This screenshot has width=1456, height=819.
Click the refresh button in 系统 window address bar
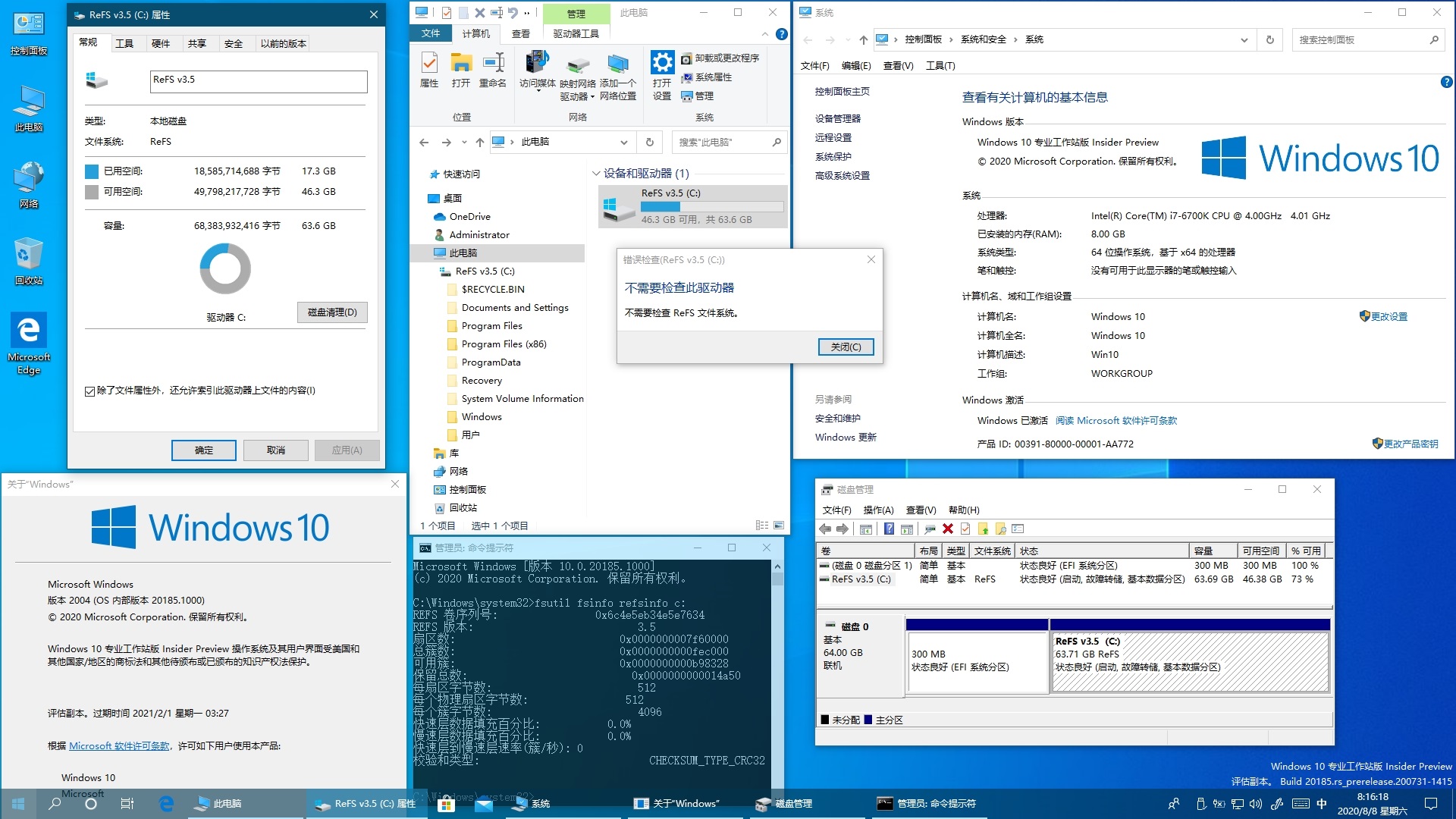[x=1270, y=39]
